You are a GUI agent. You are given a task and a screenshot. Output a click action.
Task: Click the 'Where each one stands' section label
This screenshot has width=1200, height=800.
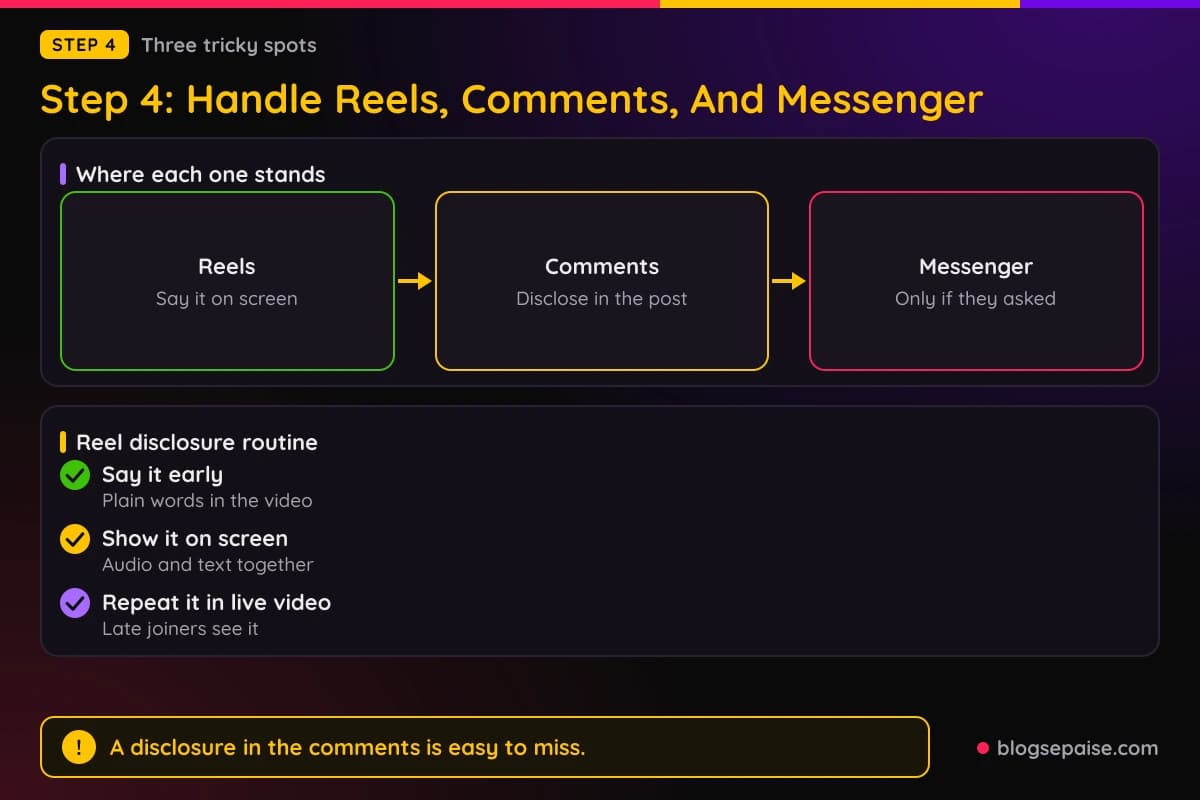201,174
